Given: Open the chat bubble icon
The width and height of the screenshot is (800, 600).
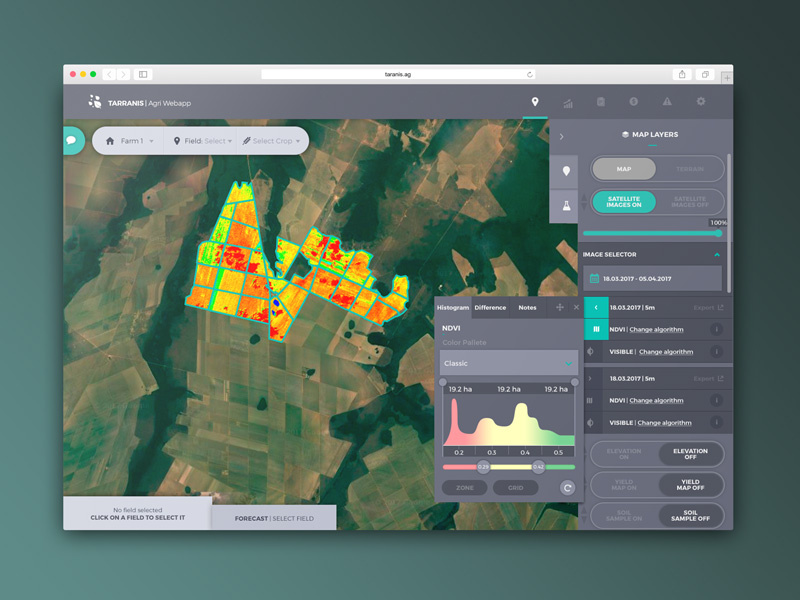Looking at the screenshot, I should [72, 141].
